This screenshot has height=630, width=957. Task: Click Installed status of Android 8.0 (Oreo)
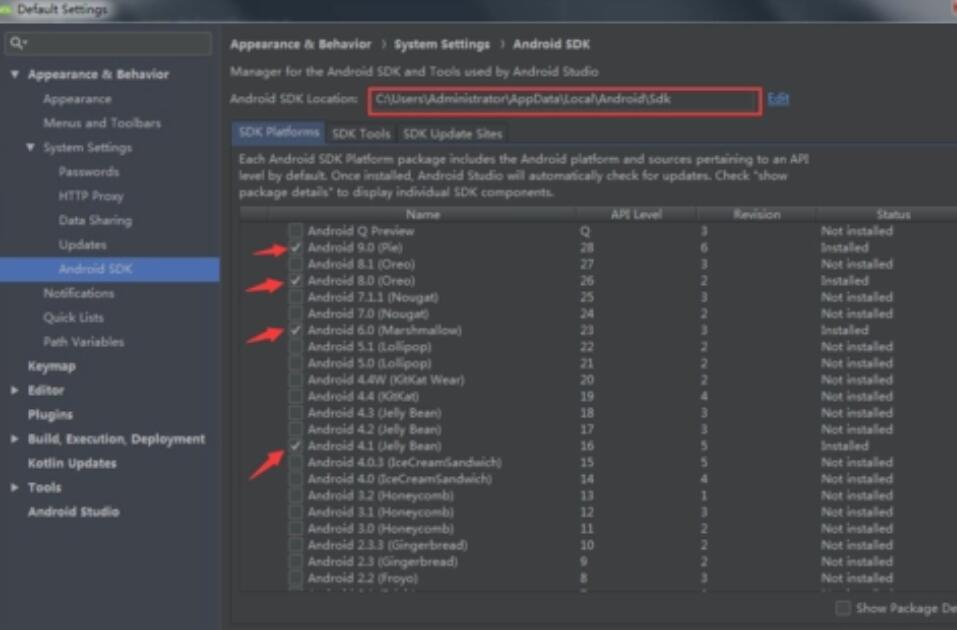845,281
